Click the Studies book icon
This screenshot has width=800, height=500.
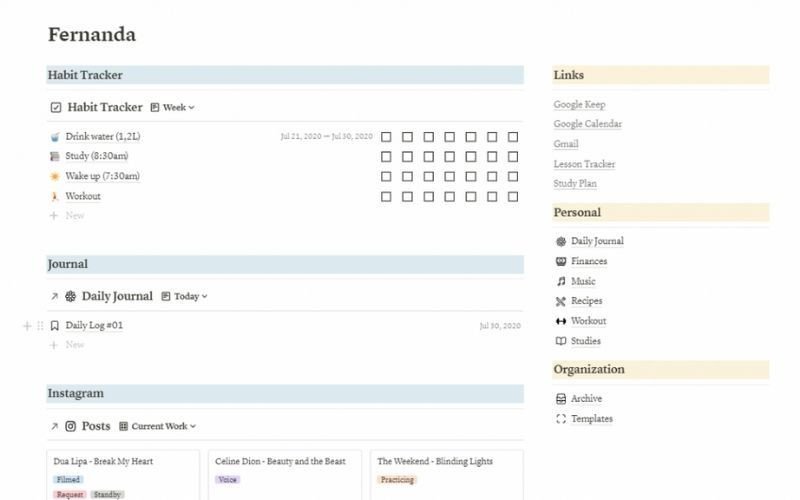[x=561, y=341]
